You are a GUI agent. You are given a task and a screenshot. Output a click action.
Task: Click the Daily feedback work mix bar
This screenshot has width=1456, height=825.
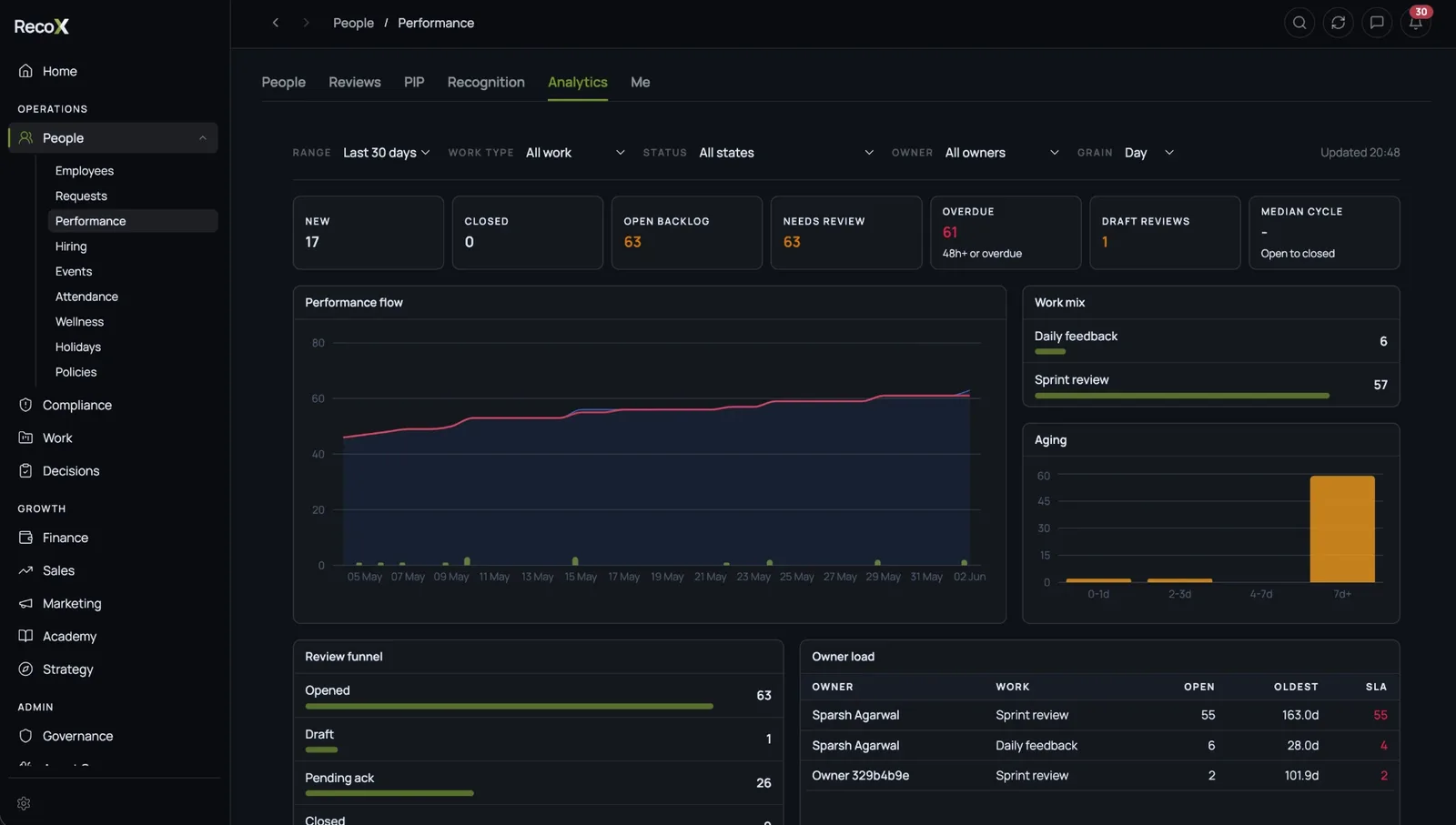(1050, 351)
